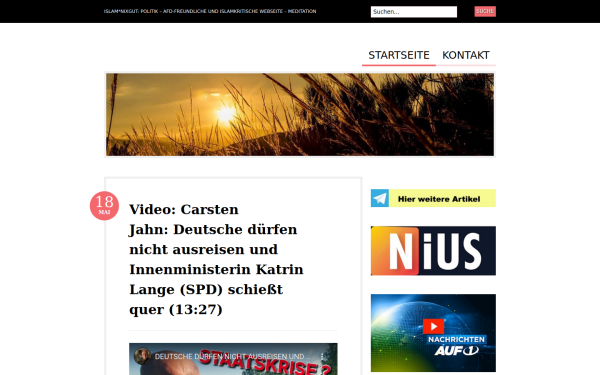The width and height of the screenshot is (600, 375).
Task: Click the Suchen search input field
Action: [414, 12]
